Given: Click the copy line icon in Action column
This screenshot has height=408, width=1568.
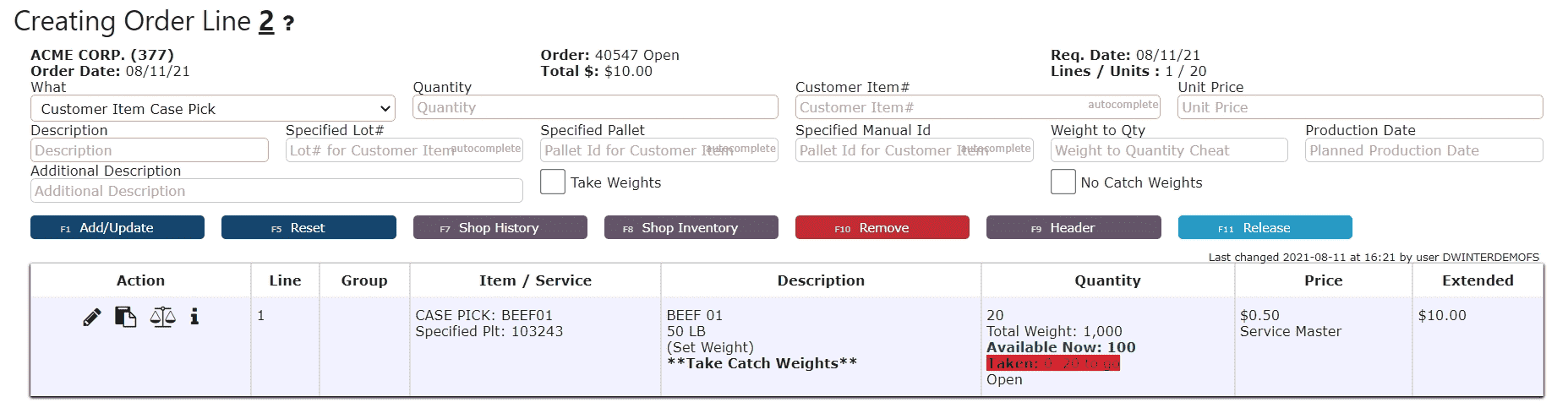Looking at the screenshot, I should 126,317.
